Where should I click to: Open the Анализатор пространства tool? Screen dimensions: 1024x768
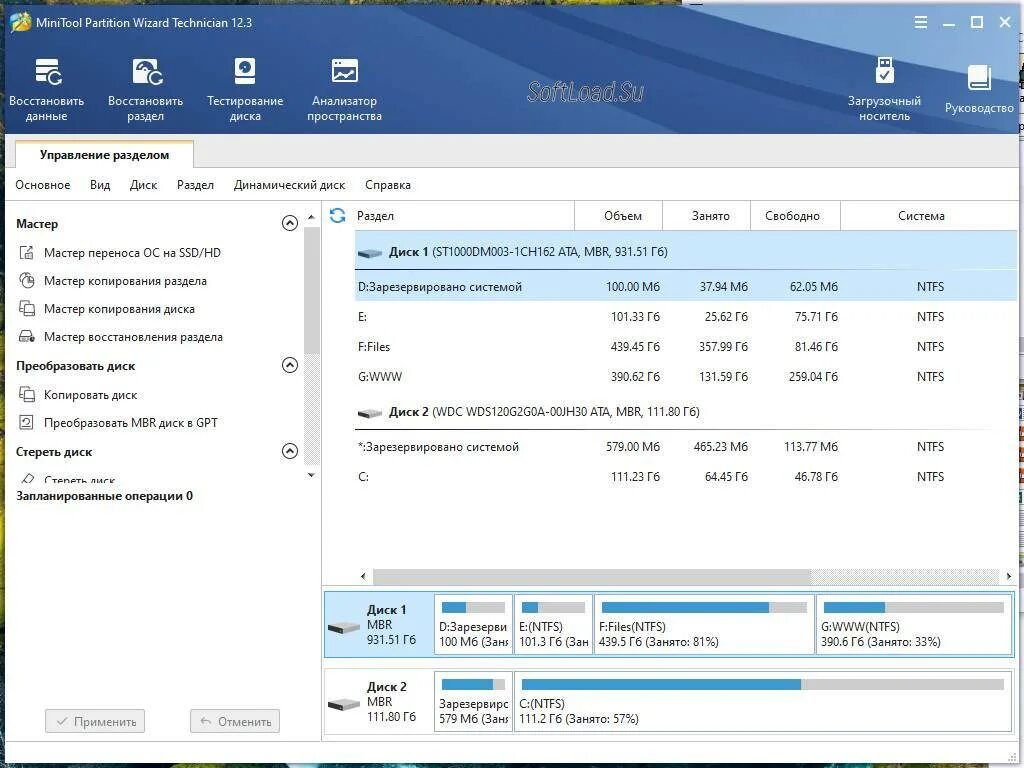[344, 89]
